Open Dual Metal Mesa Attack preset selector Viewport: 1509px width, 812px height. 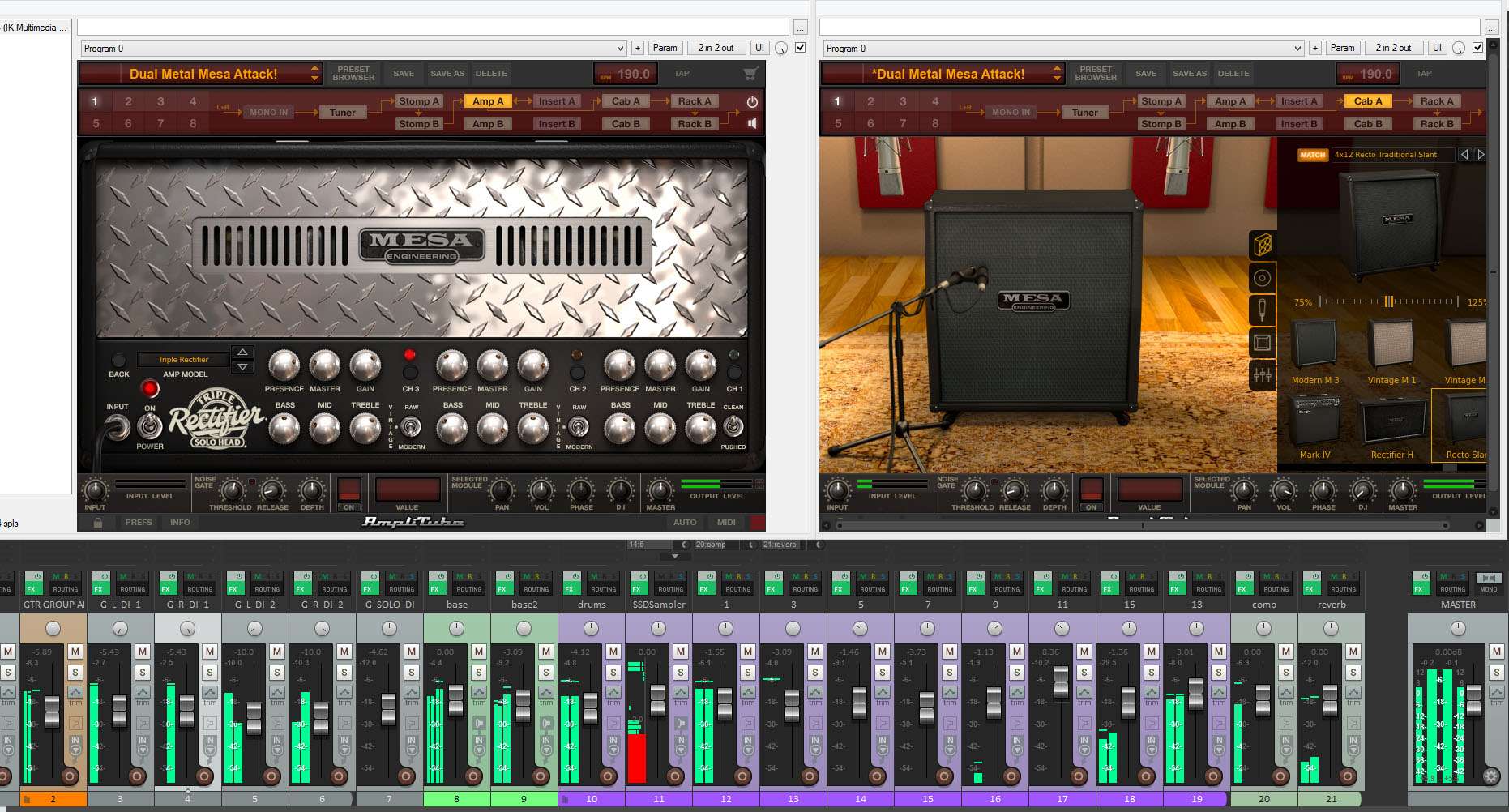point(314,74)
